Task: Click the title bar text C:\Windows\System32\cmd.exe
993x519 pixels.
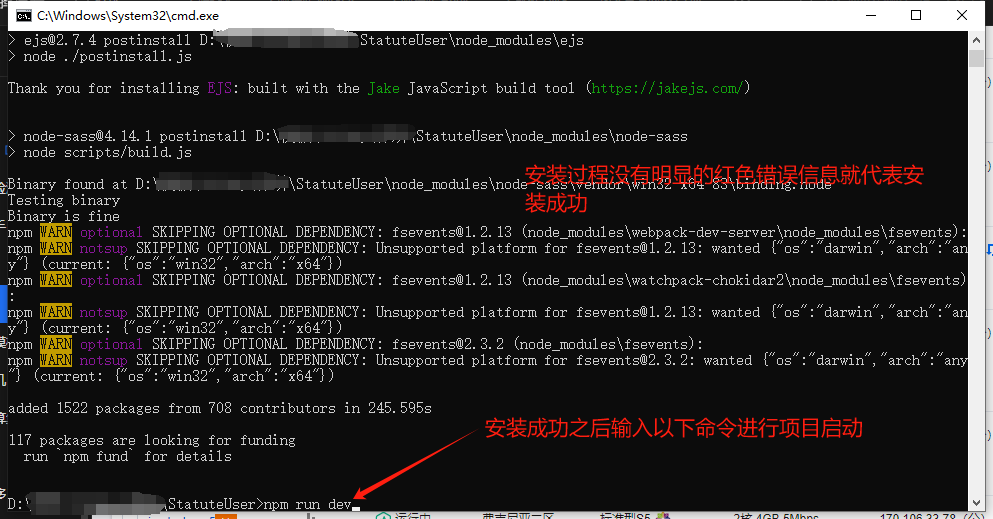Action: coord(115,16)
